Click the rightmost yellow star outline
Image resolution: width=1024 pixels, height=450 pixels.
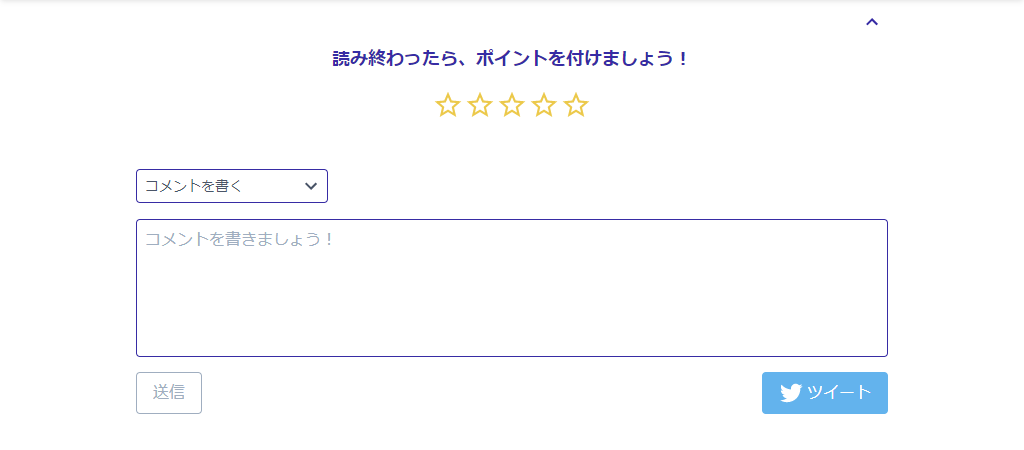(x=576, y=105)
